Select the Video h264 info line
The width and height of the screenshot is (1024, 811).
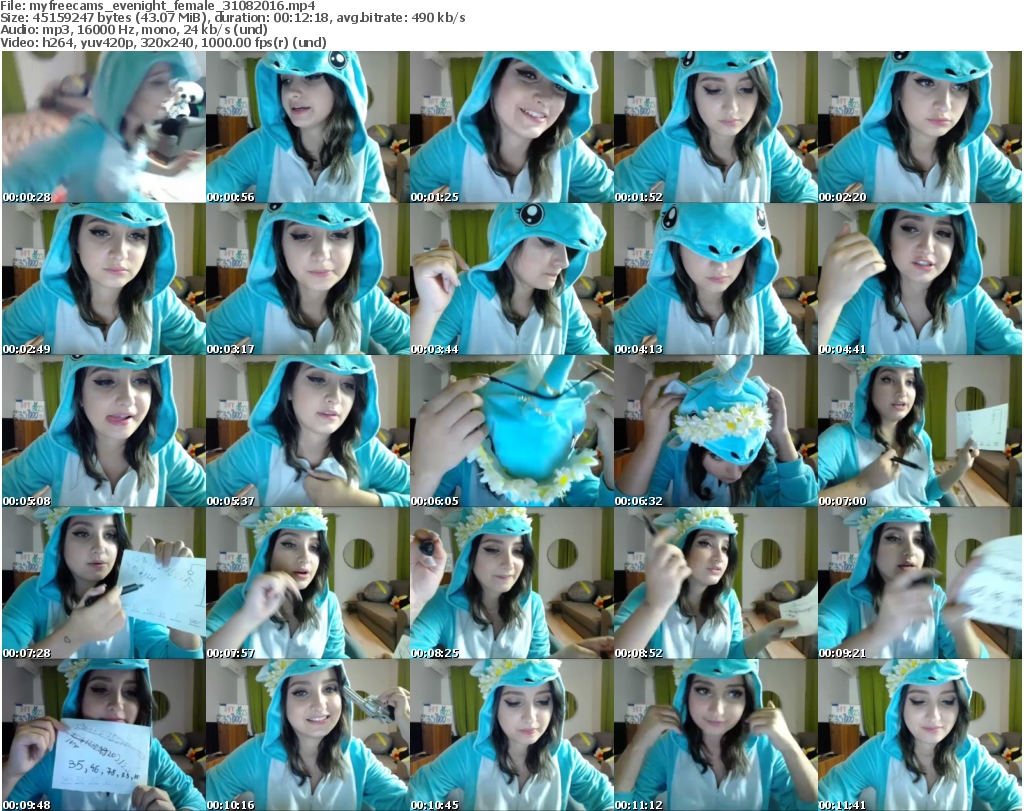click(163, 42)
